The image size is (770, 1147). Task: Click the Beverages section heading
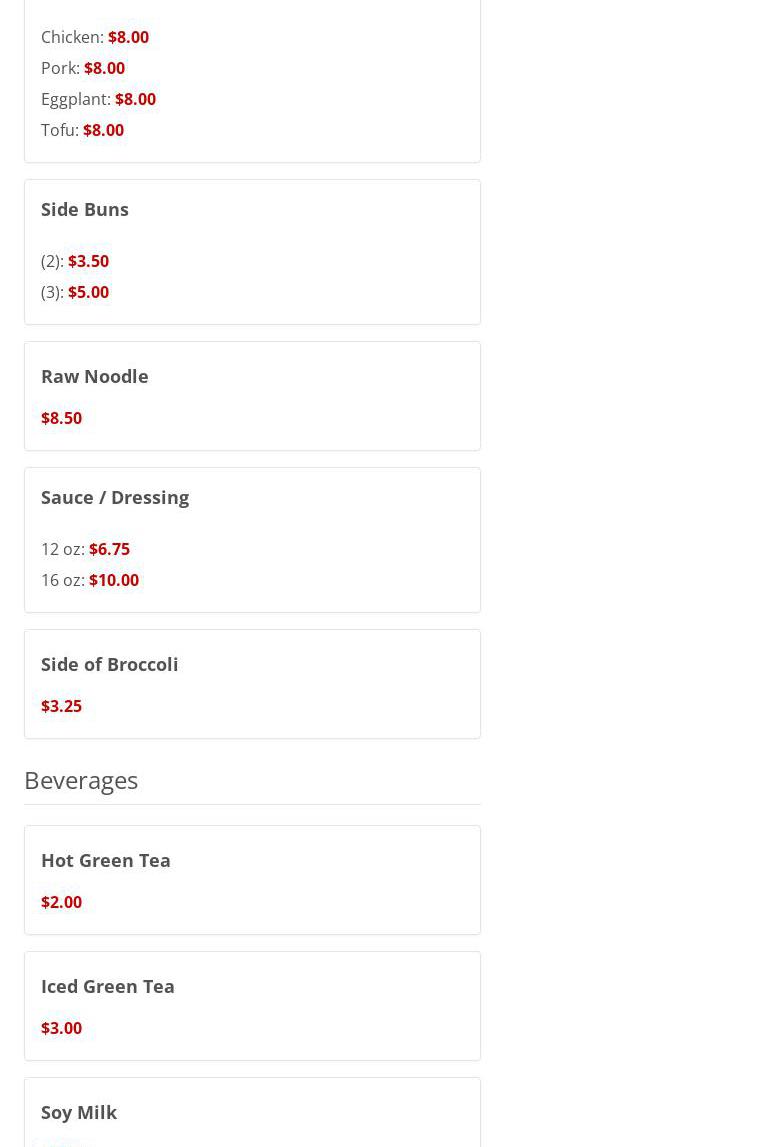coord(81,780)
